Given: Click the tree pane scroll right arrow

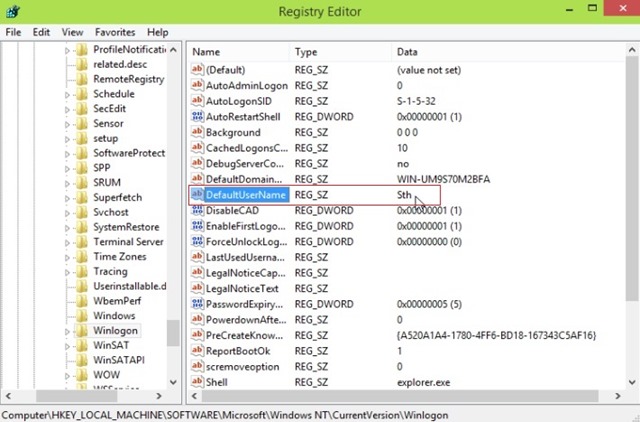Looking at the screenshot, I should coord(159,395).
